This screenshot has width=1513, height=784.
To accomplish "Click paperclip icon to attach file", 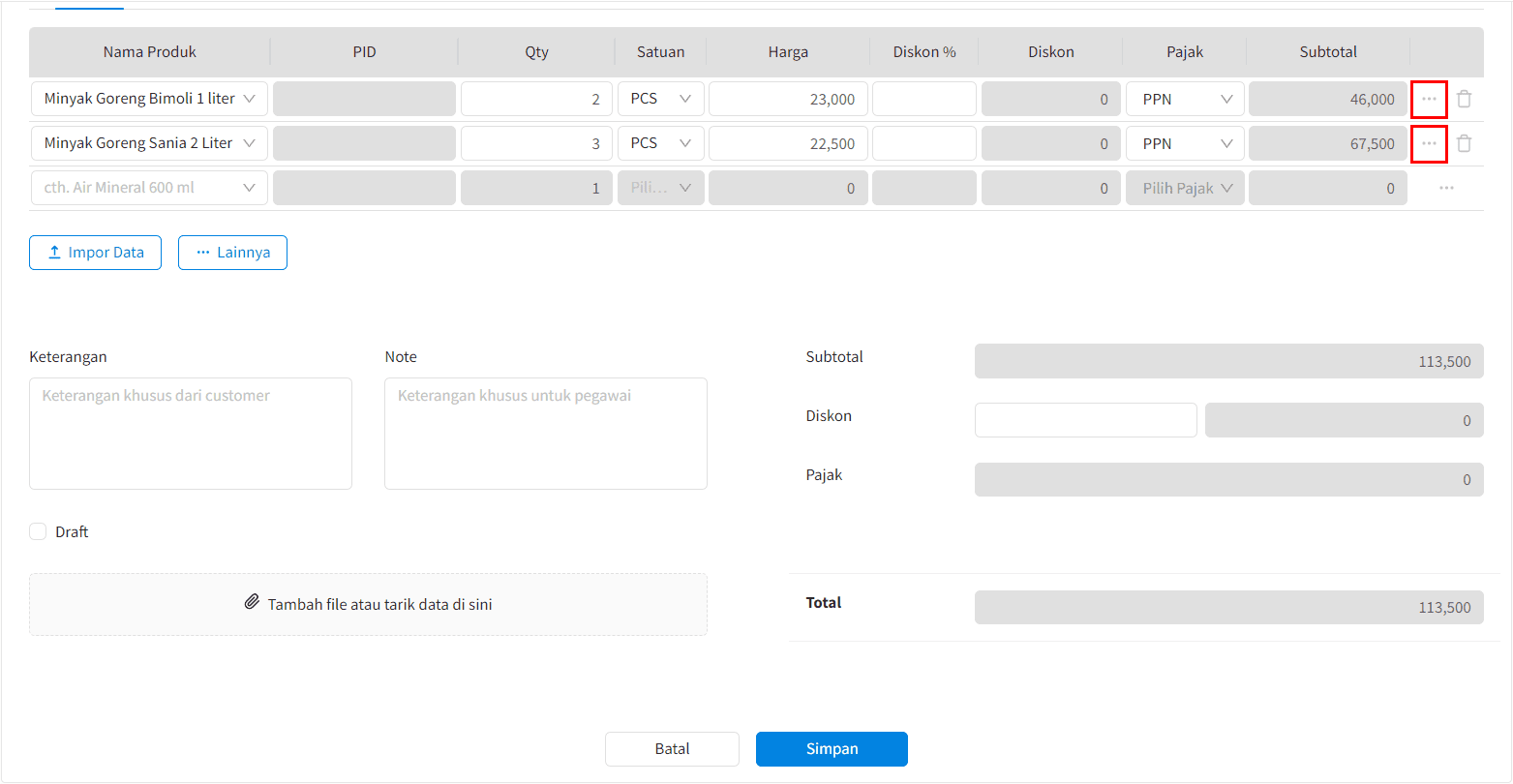I will click(x=252, y=603).
